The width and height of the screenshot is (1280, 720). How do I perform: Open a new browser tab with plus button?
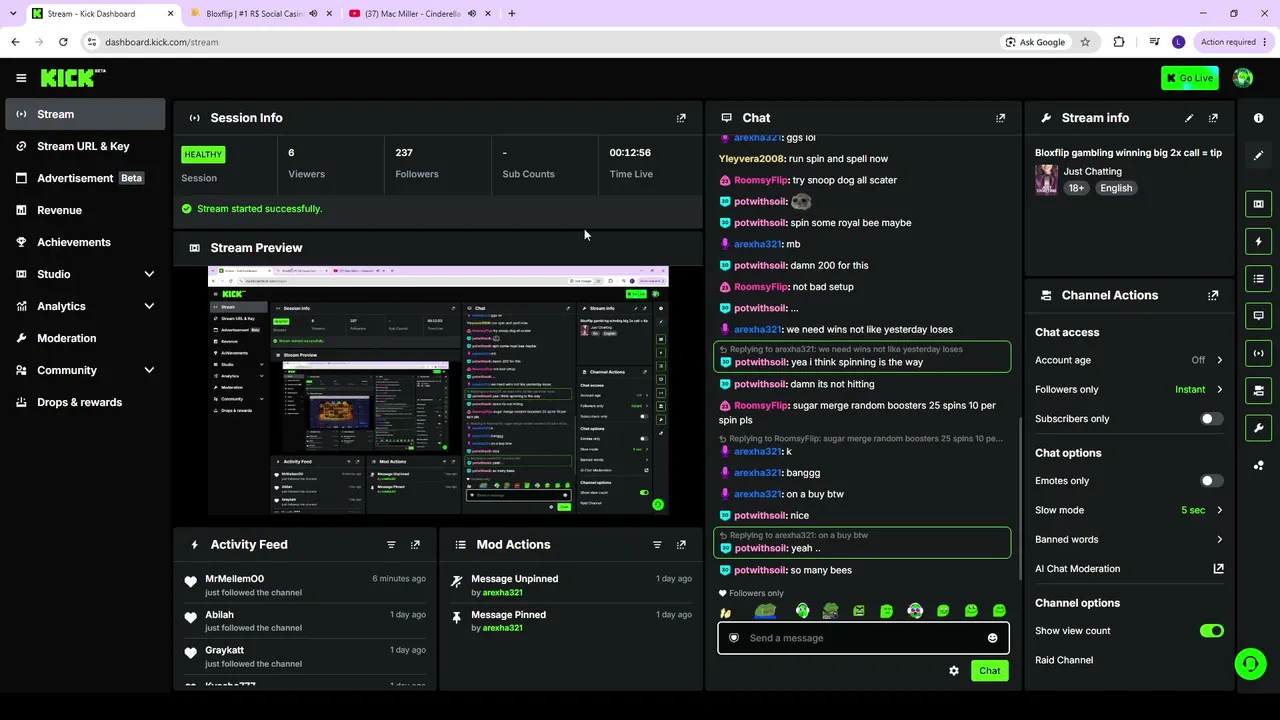point(511,14)
